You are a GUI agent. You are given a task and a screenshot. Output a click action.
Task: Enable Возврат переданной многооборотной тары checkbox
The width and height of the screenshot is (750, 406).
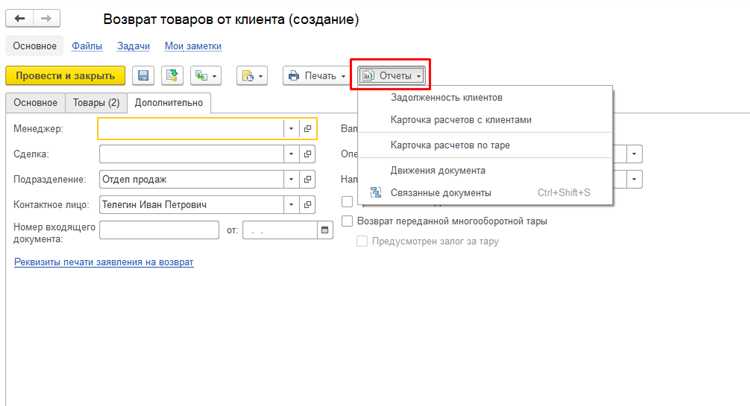(x=348, y=221)
